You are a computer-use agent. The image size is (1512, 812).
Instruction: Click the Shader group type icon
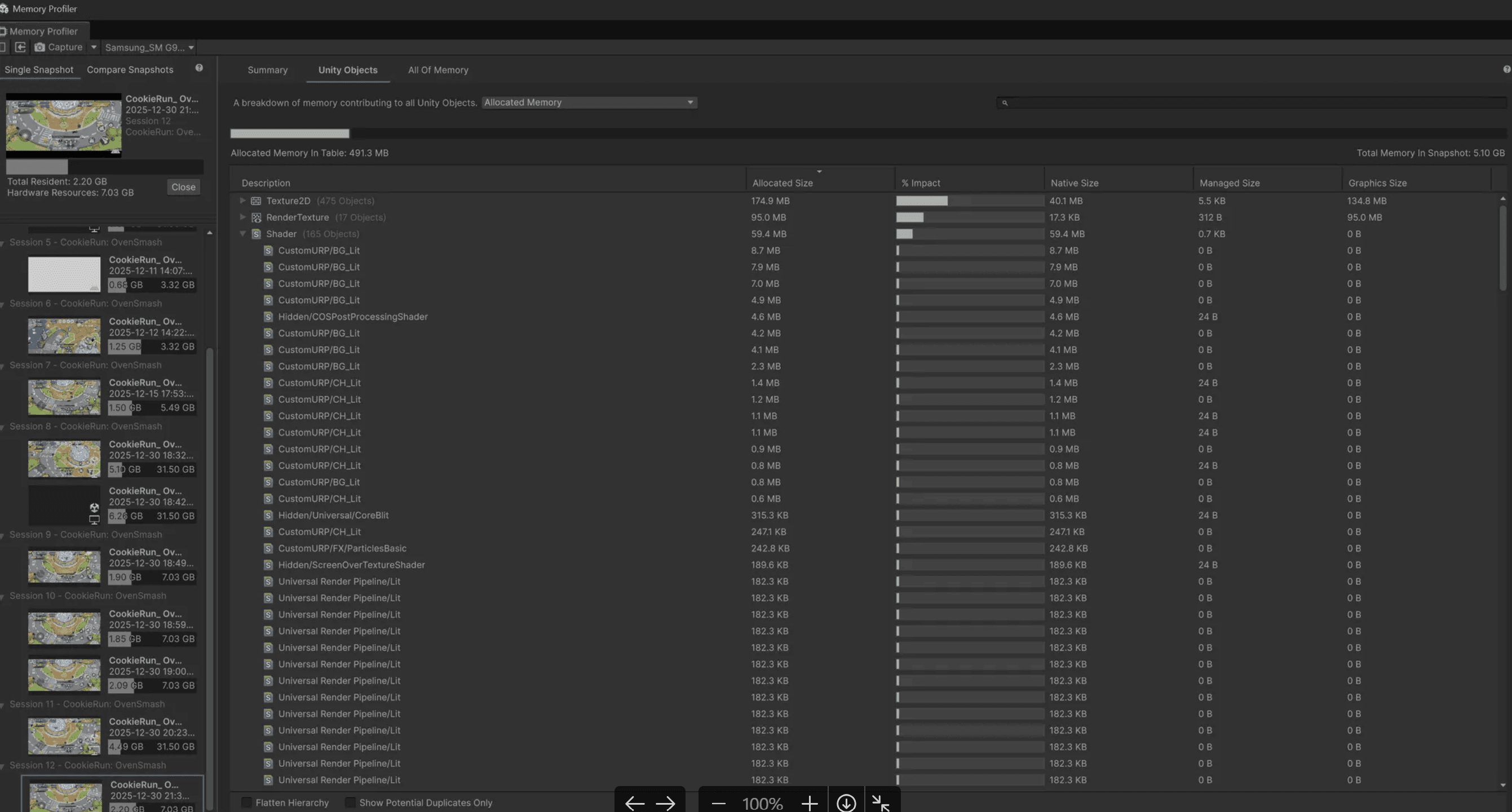[256, 233]
